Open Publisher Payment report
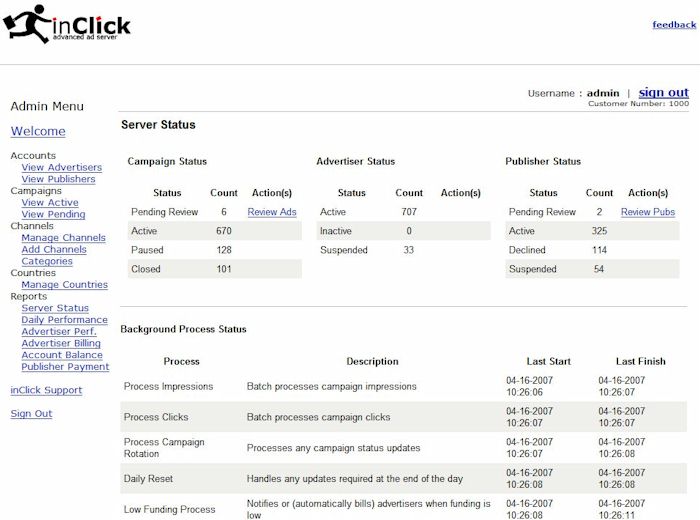Viewport: 700px width, 520px height. click(65, 367)
